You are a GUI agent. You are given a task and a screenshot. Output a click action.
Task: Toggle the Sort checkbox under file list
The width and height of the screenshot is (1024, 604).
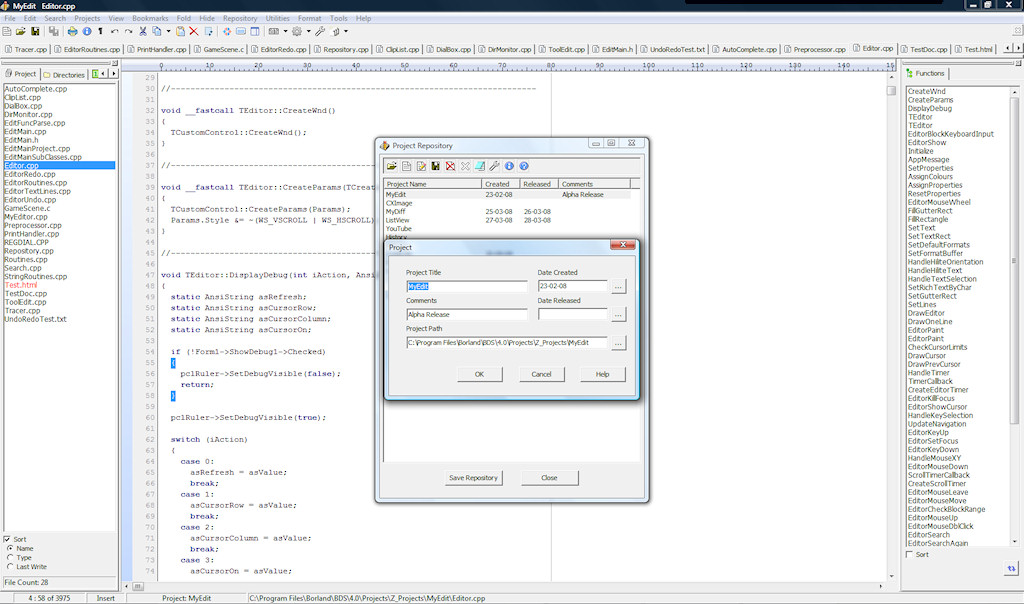pyautogui.click(x=7, y=539)
